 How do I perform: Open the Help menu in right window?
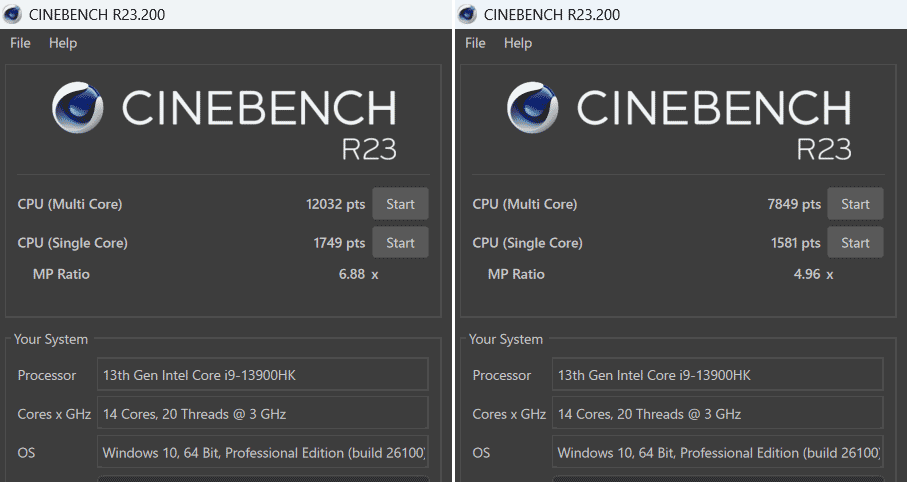[518, 43]
